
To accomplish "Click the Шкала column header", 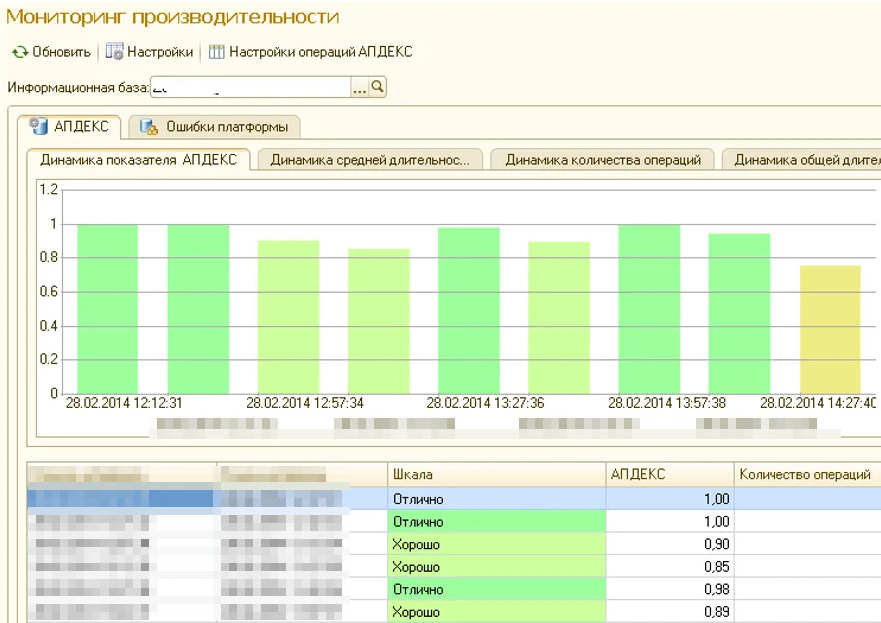I will 495,475.
